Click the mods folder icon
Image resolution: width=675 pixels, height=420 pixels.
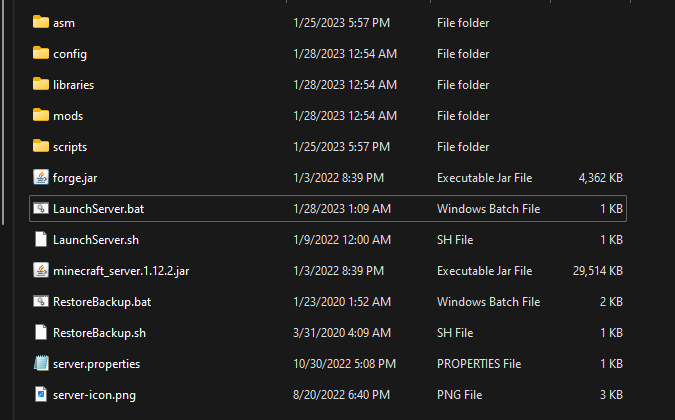point(41,115)
